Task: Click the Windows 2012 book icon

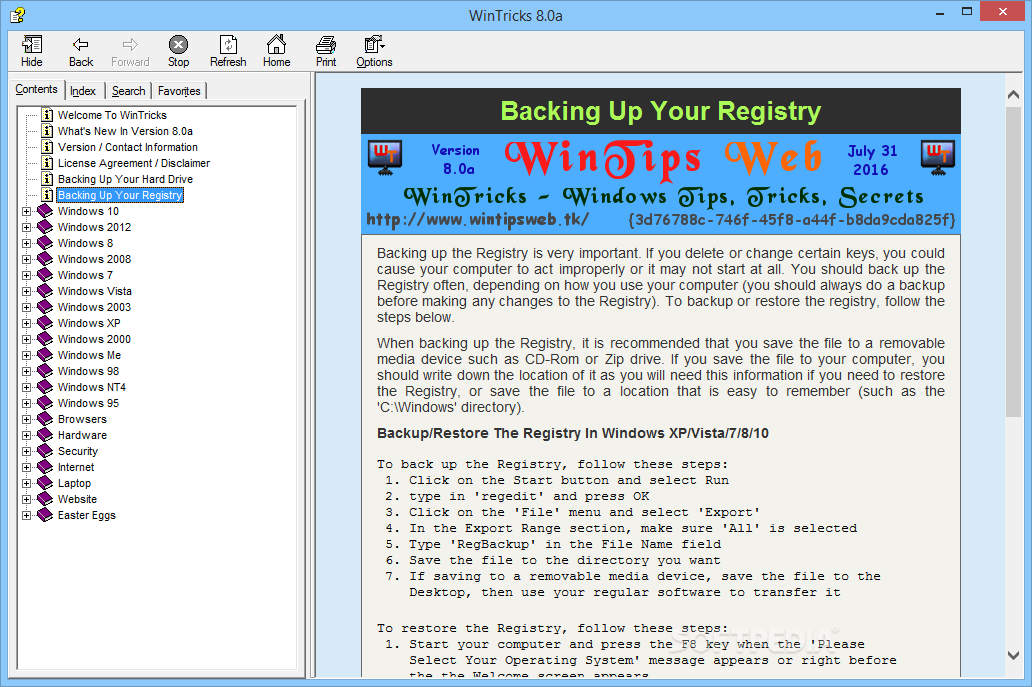Action: pyautogui.click(x=45, y=227)
